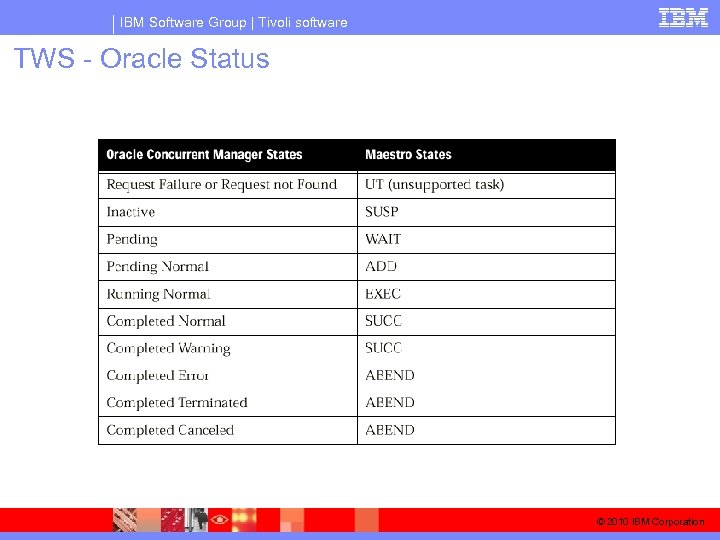The image size is (720, 540).
Task: Click the eye icon in footer strip
Action: pos(219,520)
